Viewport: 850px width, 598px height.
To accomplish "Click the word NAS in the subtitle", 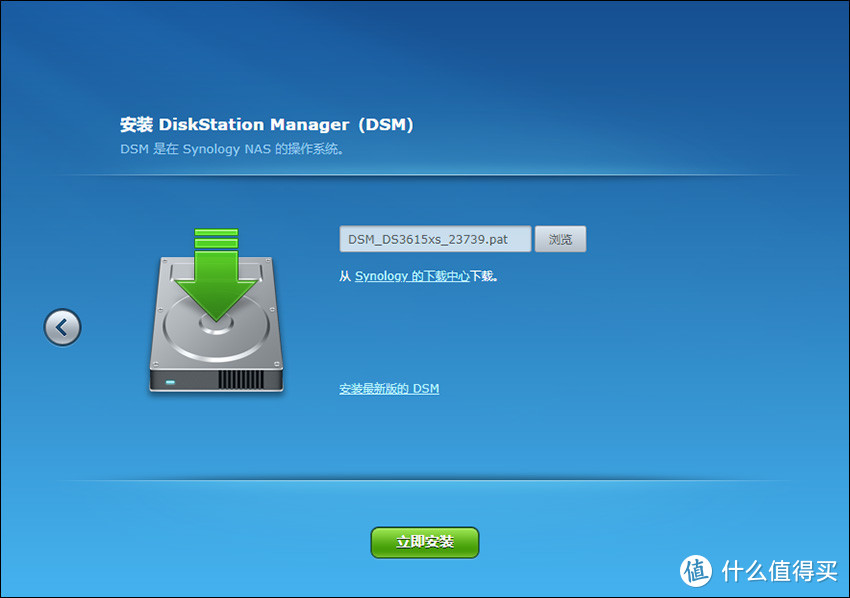I will click(x=259, y=149).
